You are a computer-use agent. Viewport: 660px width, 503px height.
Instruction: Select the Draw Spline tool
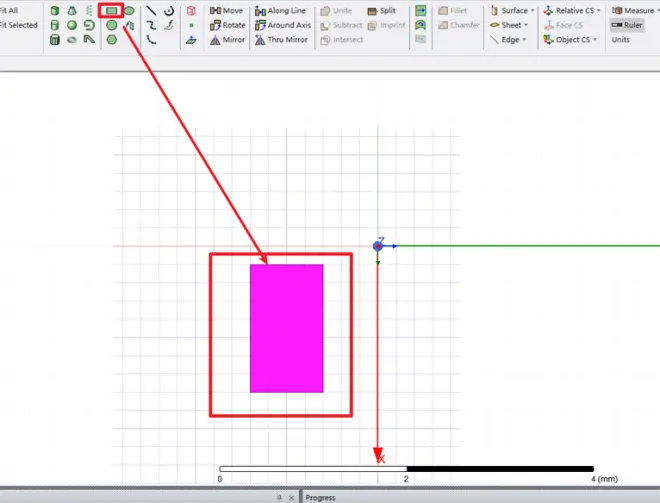click(x=151, y=25)
